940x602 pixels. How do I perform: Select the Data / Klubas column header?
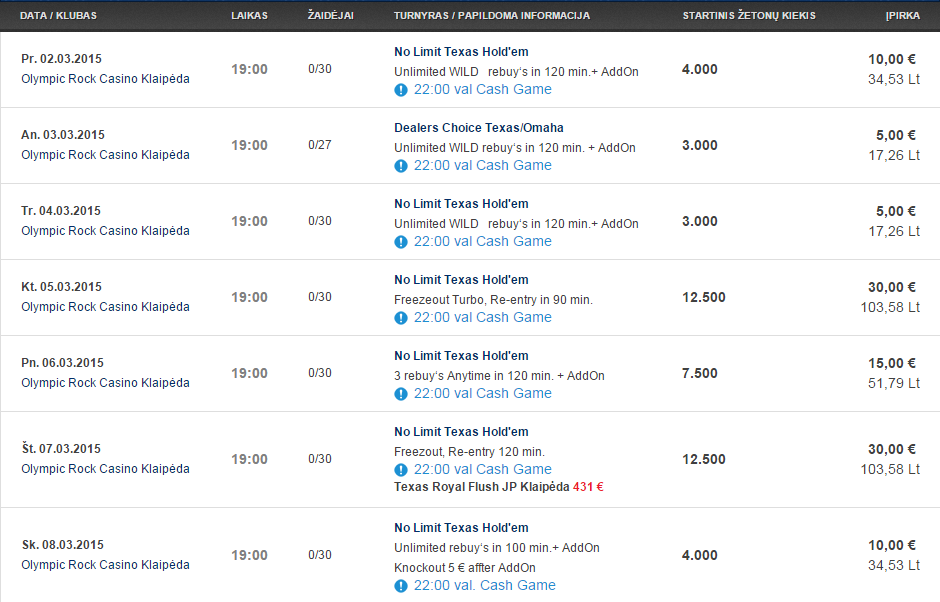tap(58, 16)
